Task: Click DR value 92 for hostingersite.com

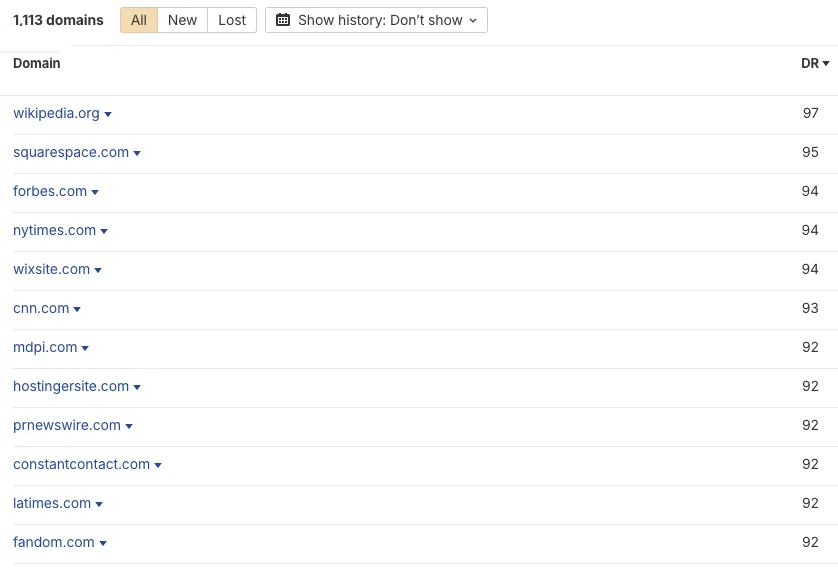Action: click(x=810, y=386)
